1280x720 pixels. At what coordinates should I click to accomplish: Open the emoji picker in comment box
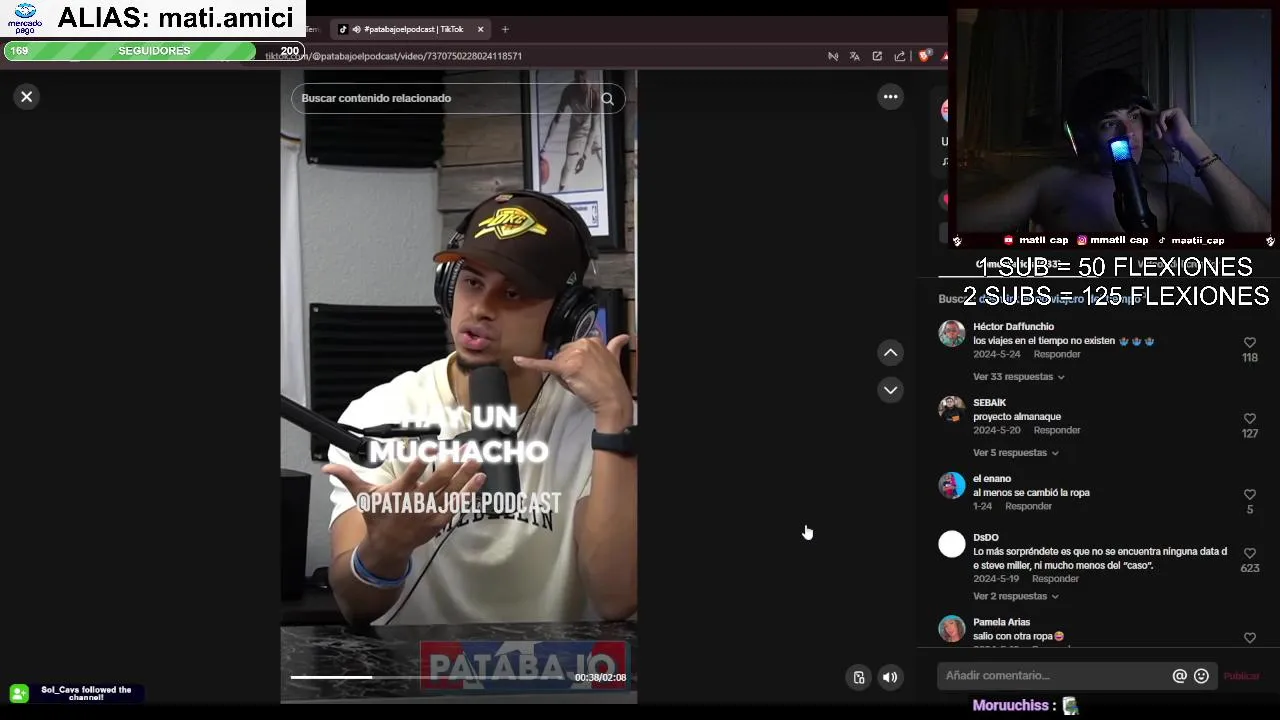tap(1201, 676)
